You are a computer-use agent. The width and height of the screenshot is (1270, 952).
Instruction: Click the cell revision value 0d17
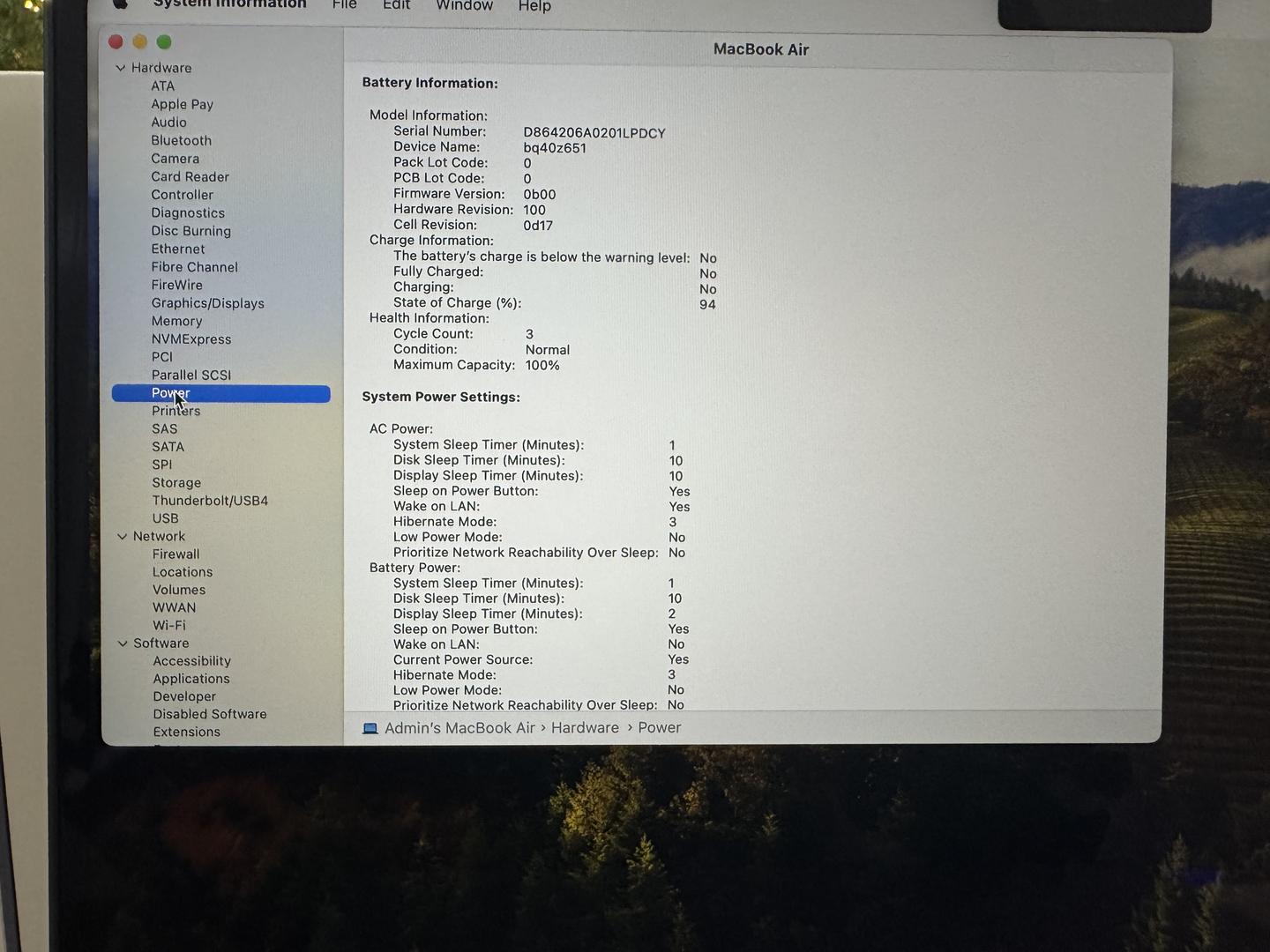click(x=538, y=226)
